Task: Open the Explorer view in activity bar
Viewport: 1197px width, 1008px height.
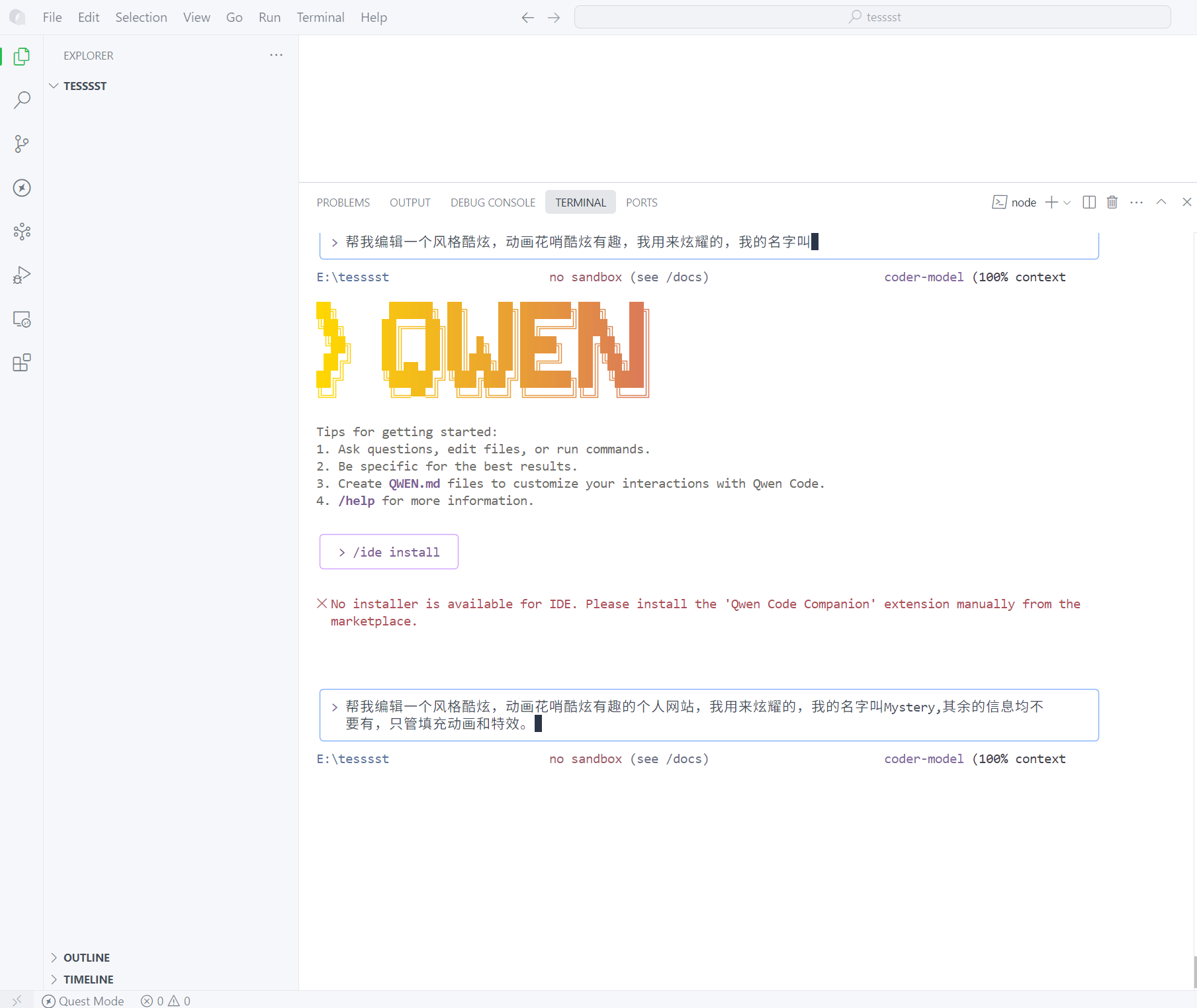Action: [22, 57]
